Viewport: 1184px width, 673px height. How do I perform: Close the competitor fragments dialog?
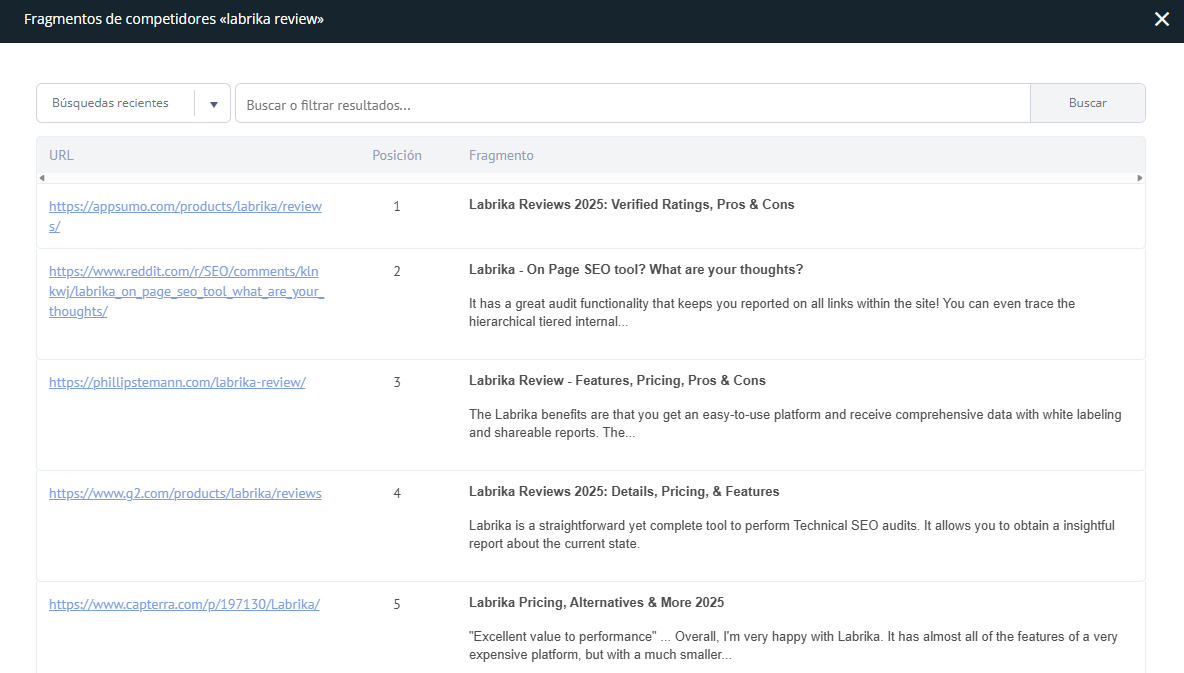[1161, 20]
